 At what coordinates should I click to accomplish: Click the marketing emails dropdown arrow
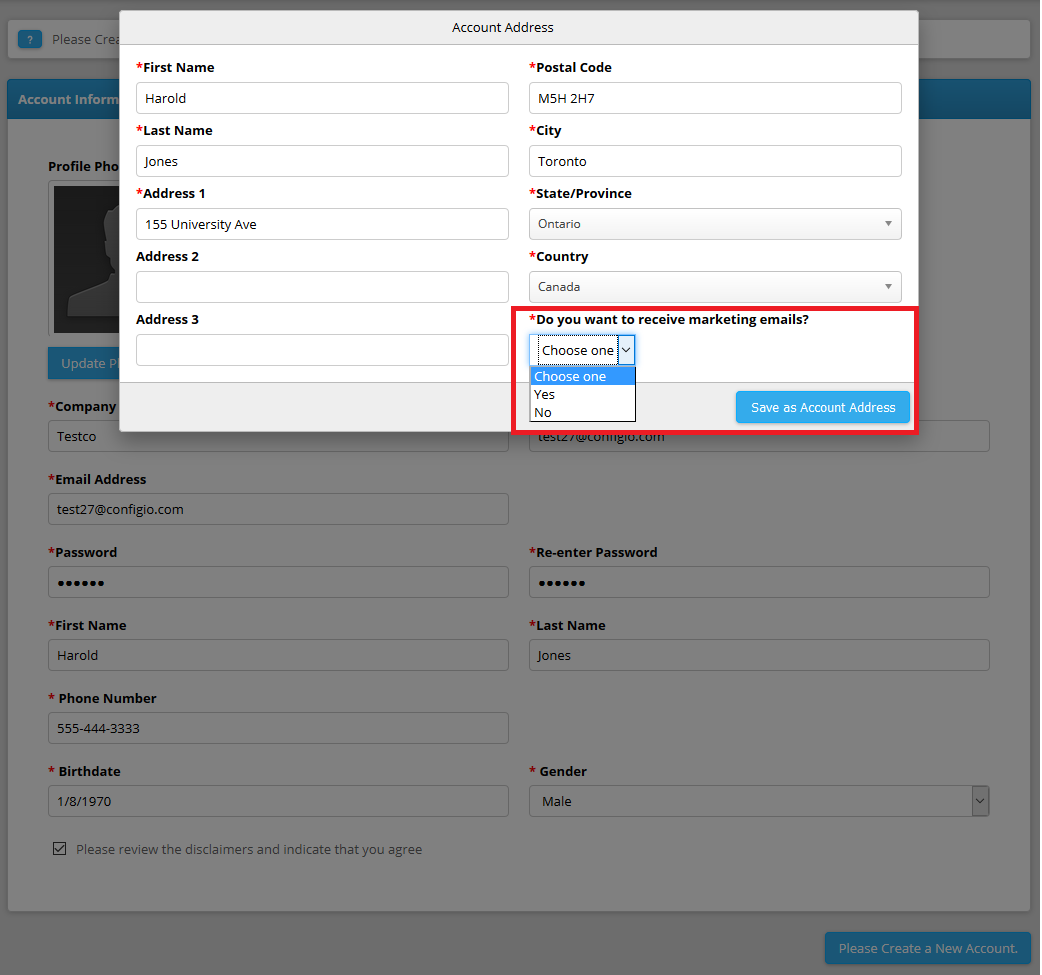[626, 350]
